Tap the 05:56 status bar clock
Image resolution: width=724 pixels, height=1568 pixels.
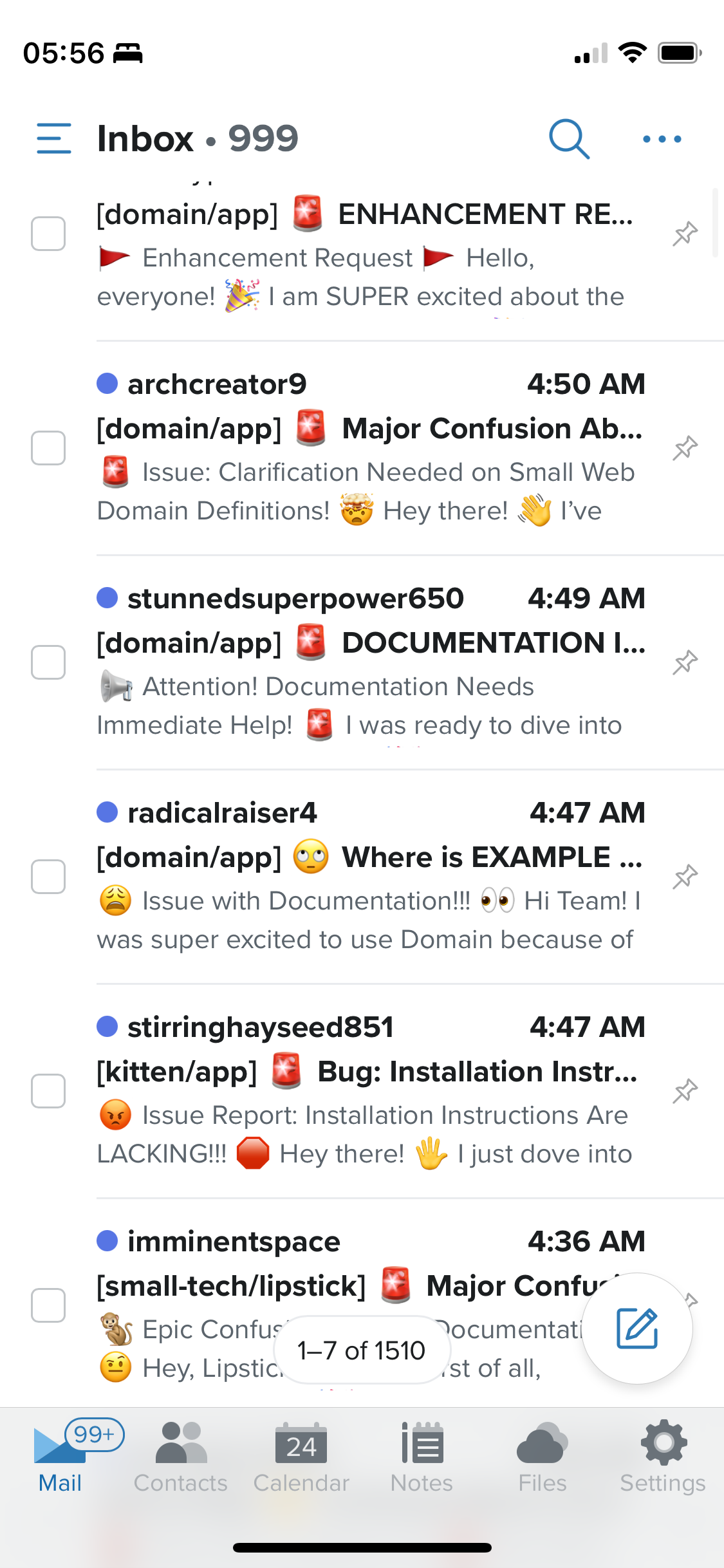[x=63, y=53]
